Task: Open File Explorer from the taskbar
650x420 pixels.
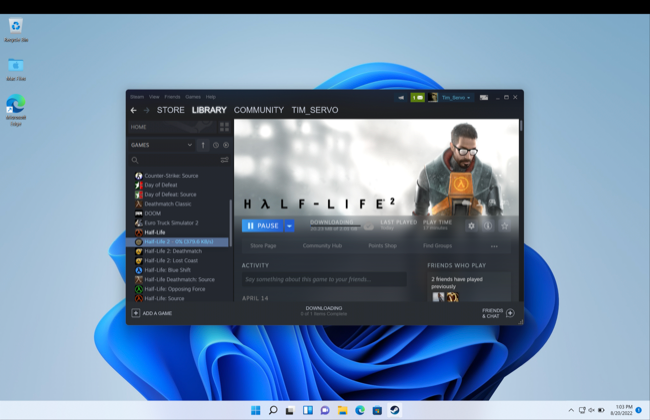Action: (342, 410)
